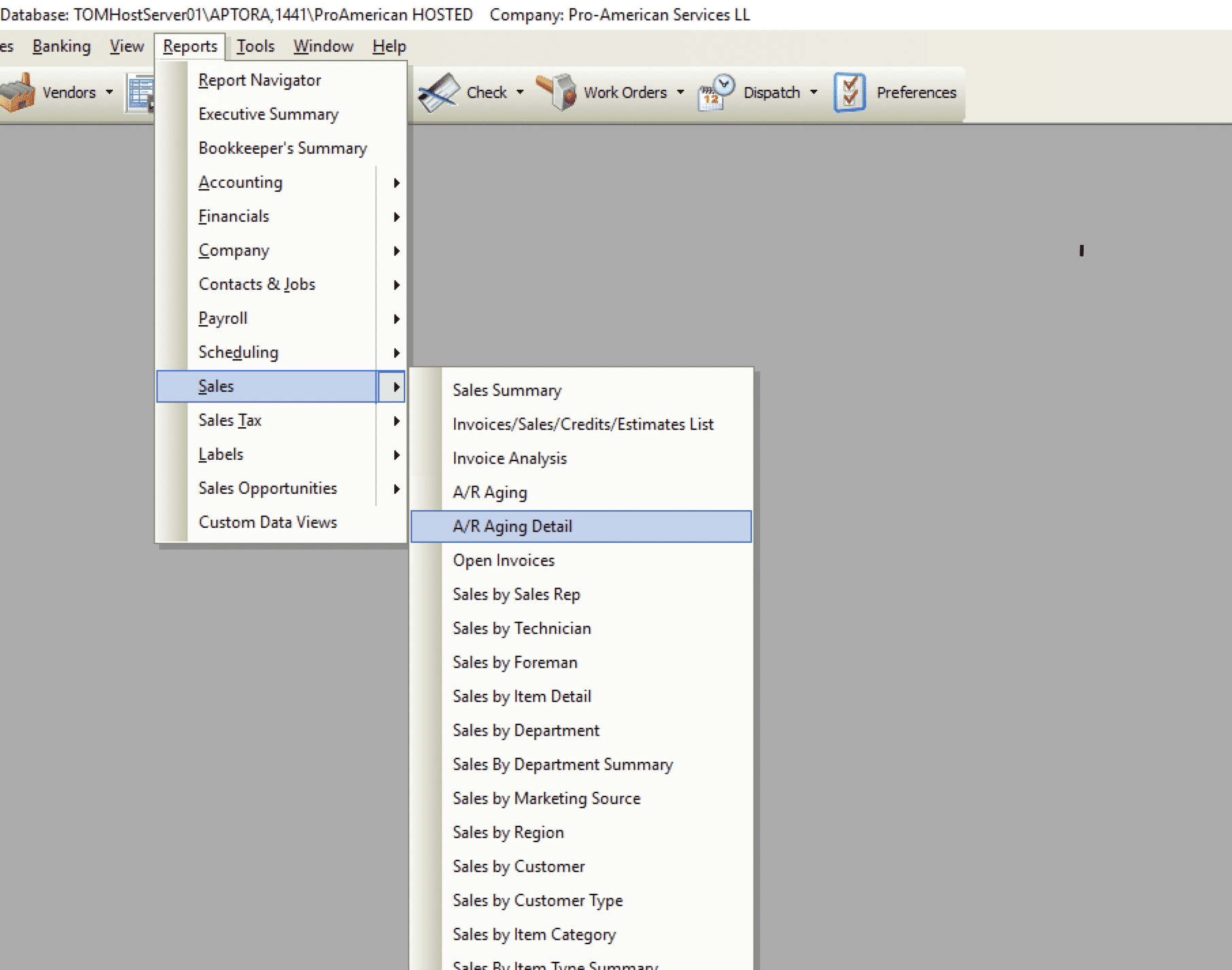
Task: Select A/R Aging Detail report
Action: (x=513, y=526)
